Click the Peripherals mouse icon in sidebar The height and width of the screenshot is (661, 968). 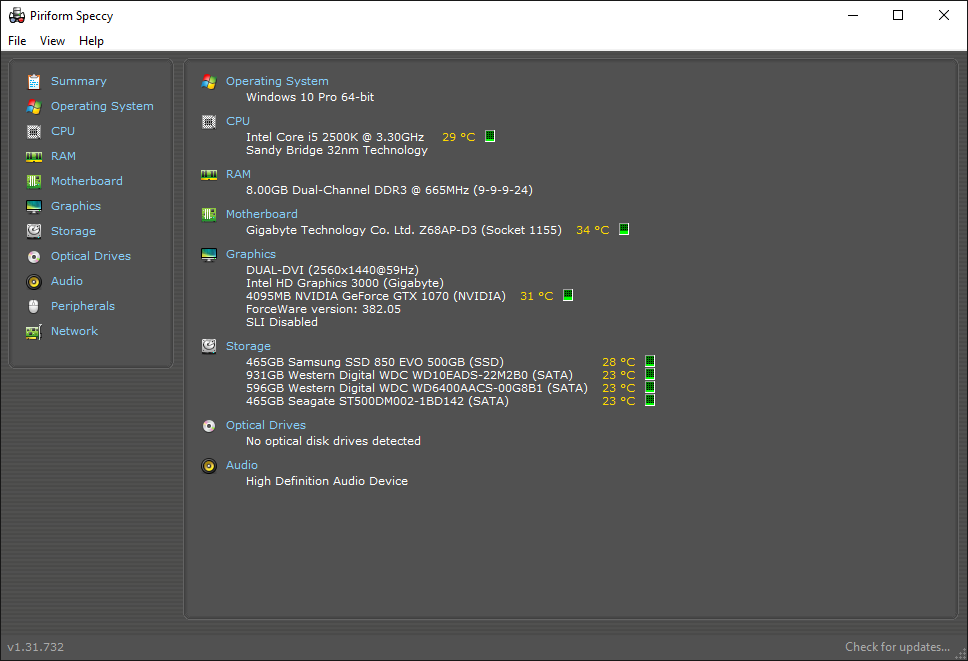(x=34, y=307)
